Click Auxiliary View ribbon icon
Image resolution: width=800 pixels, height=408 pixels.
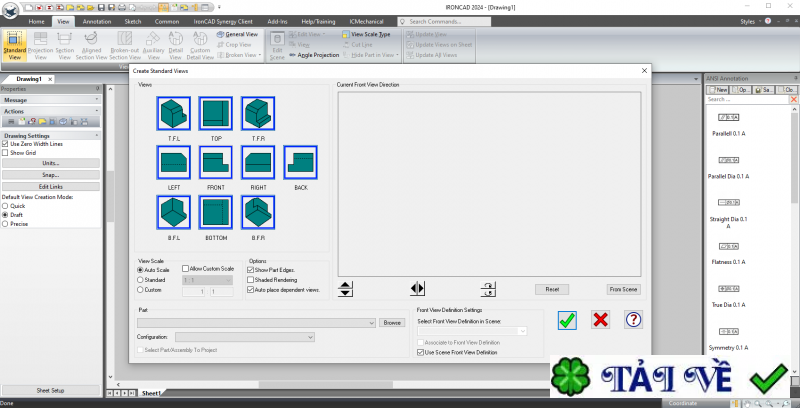click(153, 45)
